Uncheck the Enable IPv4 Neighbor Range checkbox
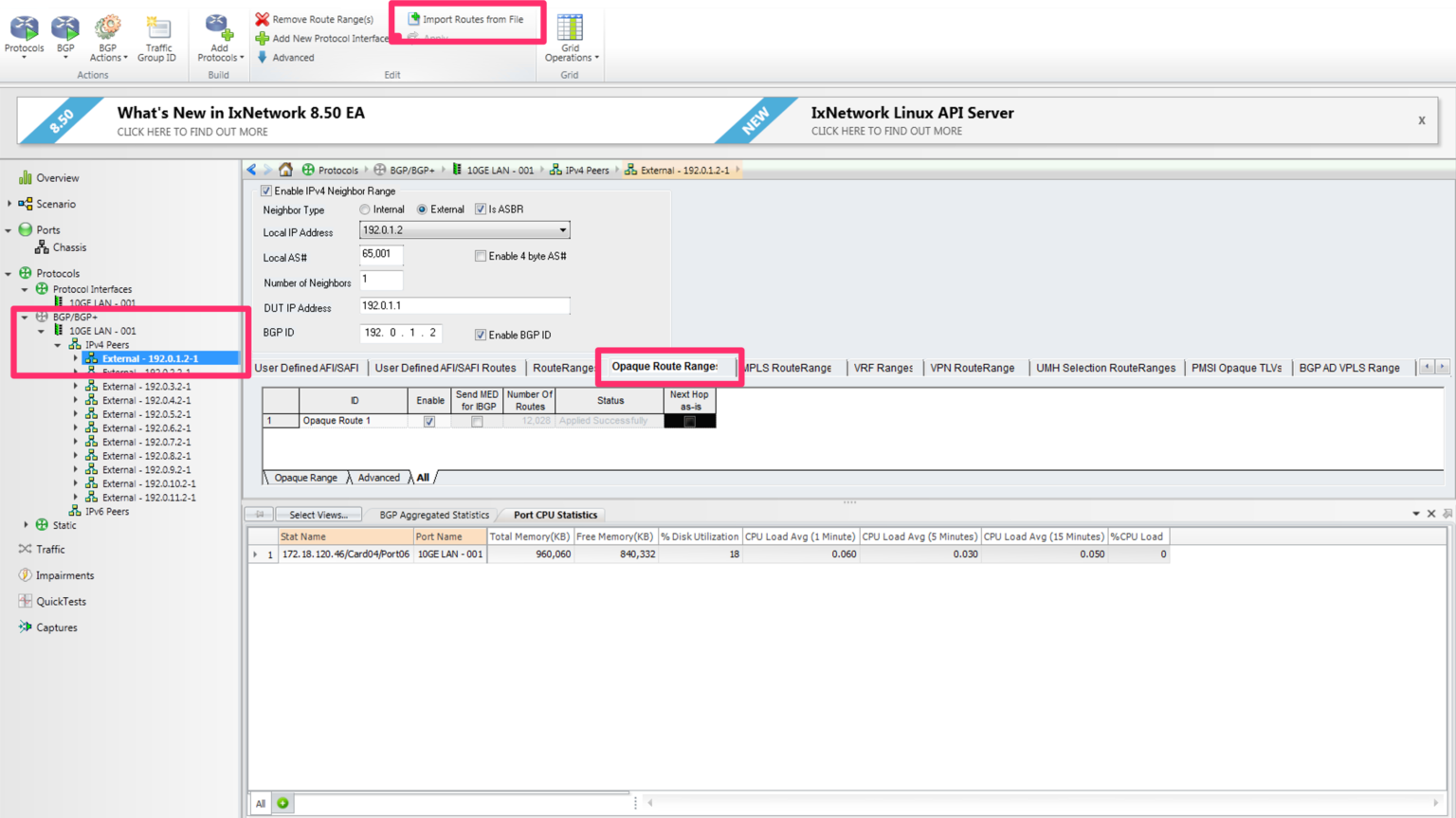This screenshot has height=818, width=1456. [266, 190]
